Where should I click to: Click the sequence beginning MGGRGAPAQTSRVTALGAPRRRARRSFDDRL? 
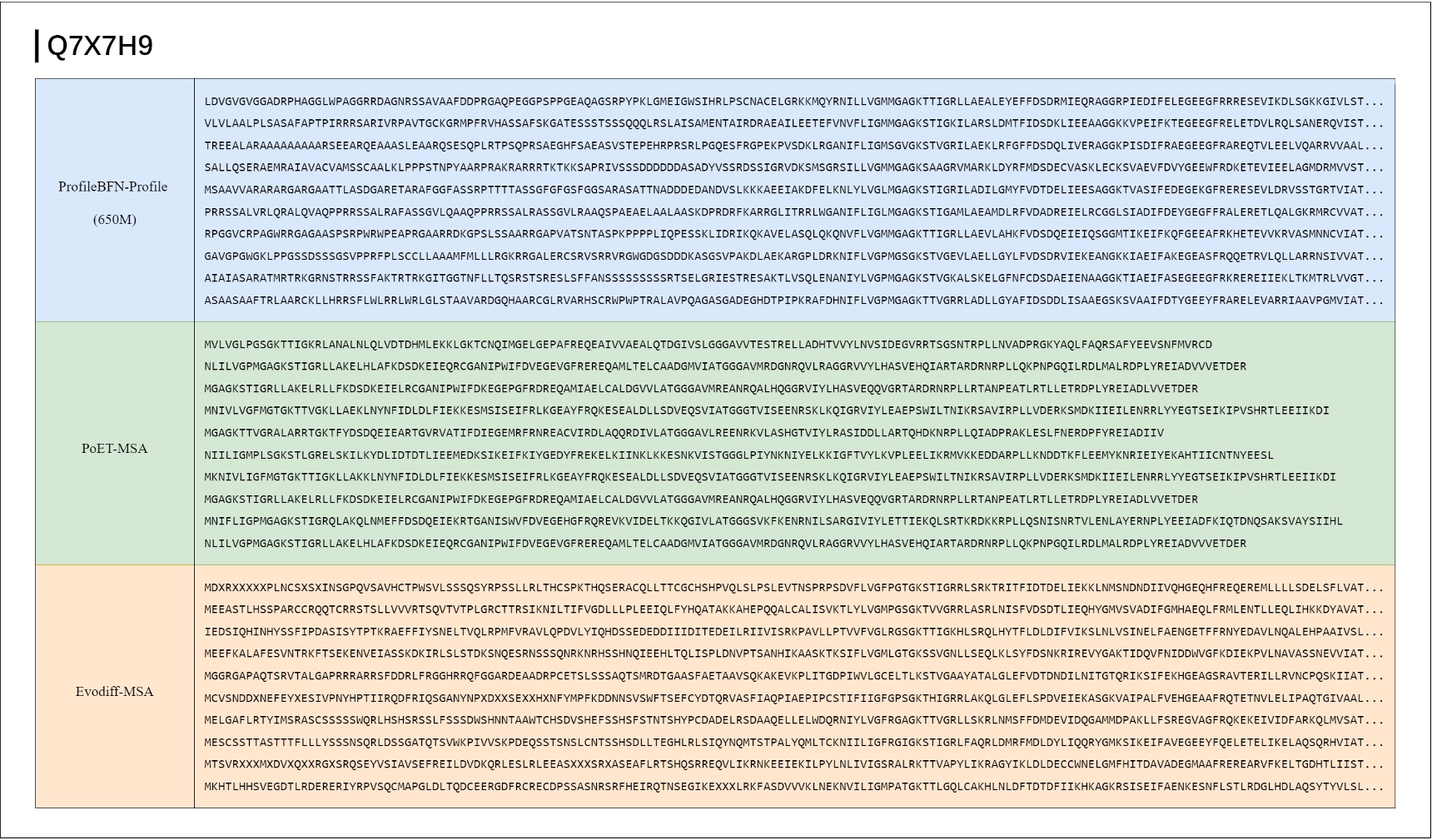(x=583, y=677)
